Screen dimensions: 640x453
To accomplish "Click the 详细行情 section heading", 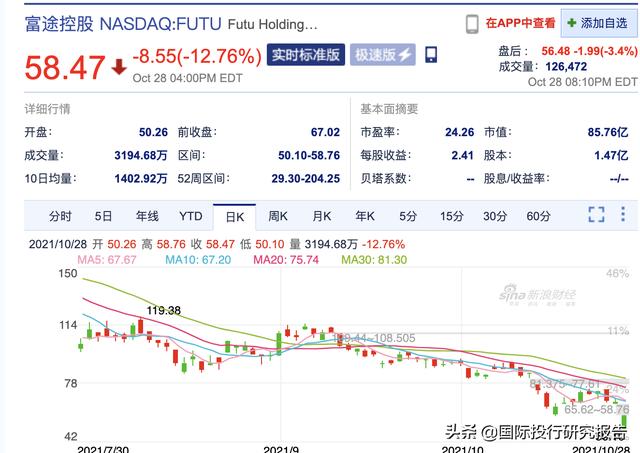I will (x=47, y=109).
